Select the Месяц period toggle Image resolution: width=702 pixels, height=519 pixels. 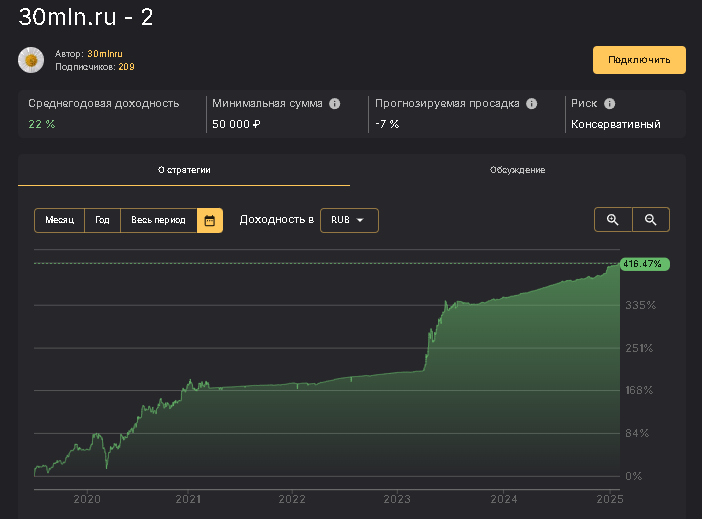point(59,221)
